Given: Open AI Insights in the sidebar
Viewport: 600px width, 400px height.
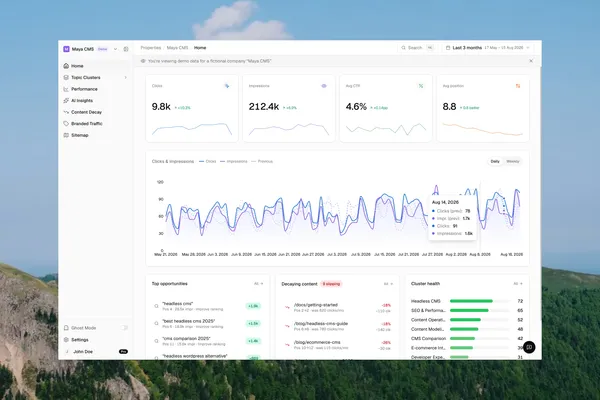Looking at the screenshot, I should 96,100.
